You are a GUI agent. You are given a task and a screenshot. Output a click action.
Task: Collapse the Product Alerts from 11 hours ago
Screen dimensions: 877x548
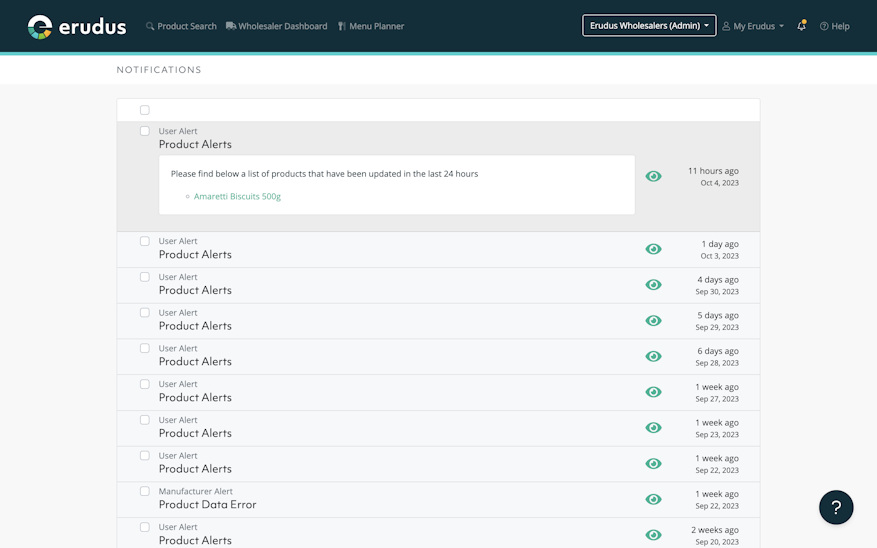(195, 144)
